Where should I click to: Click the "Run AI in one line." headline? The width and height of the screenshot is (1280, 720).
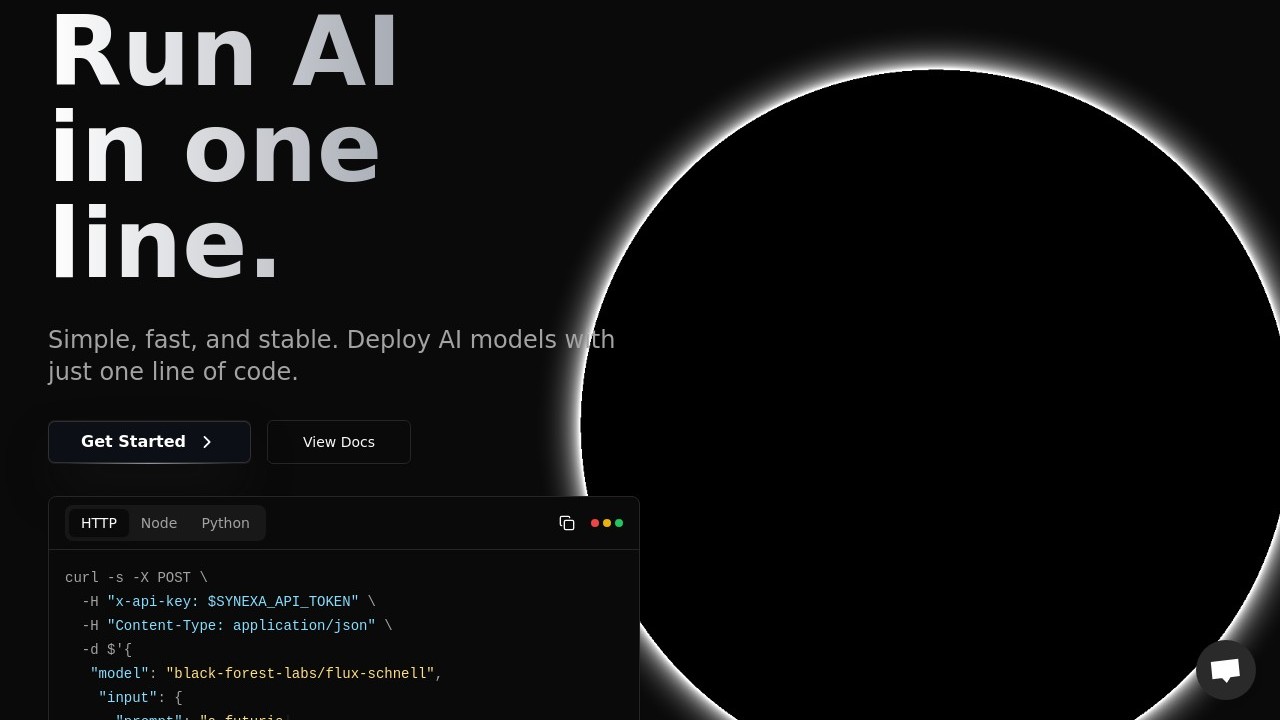[224, 148]
